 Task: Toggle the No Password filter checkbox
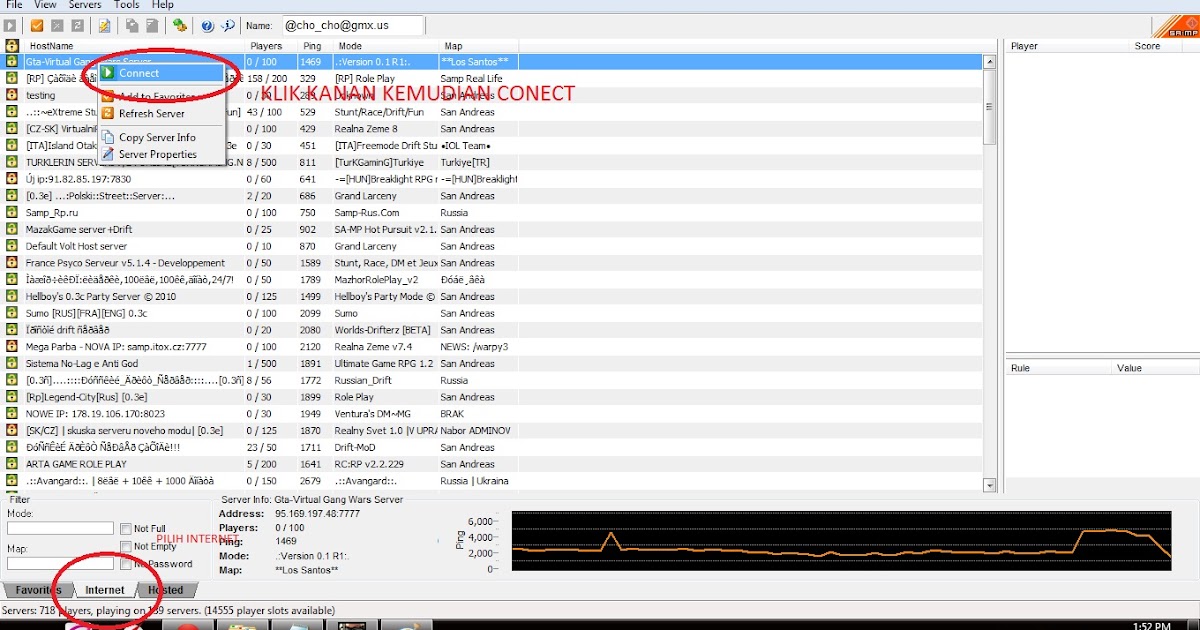(126, 564)
